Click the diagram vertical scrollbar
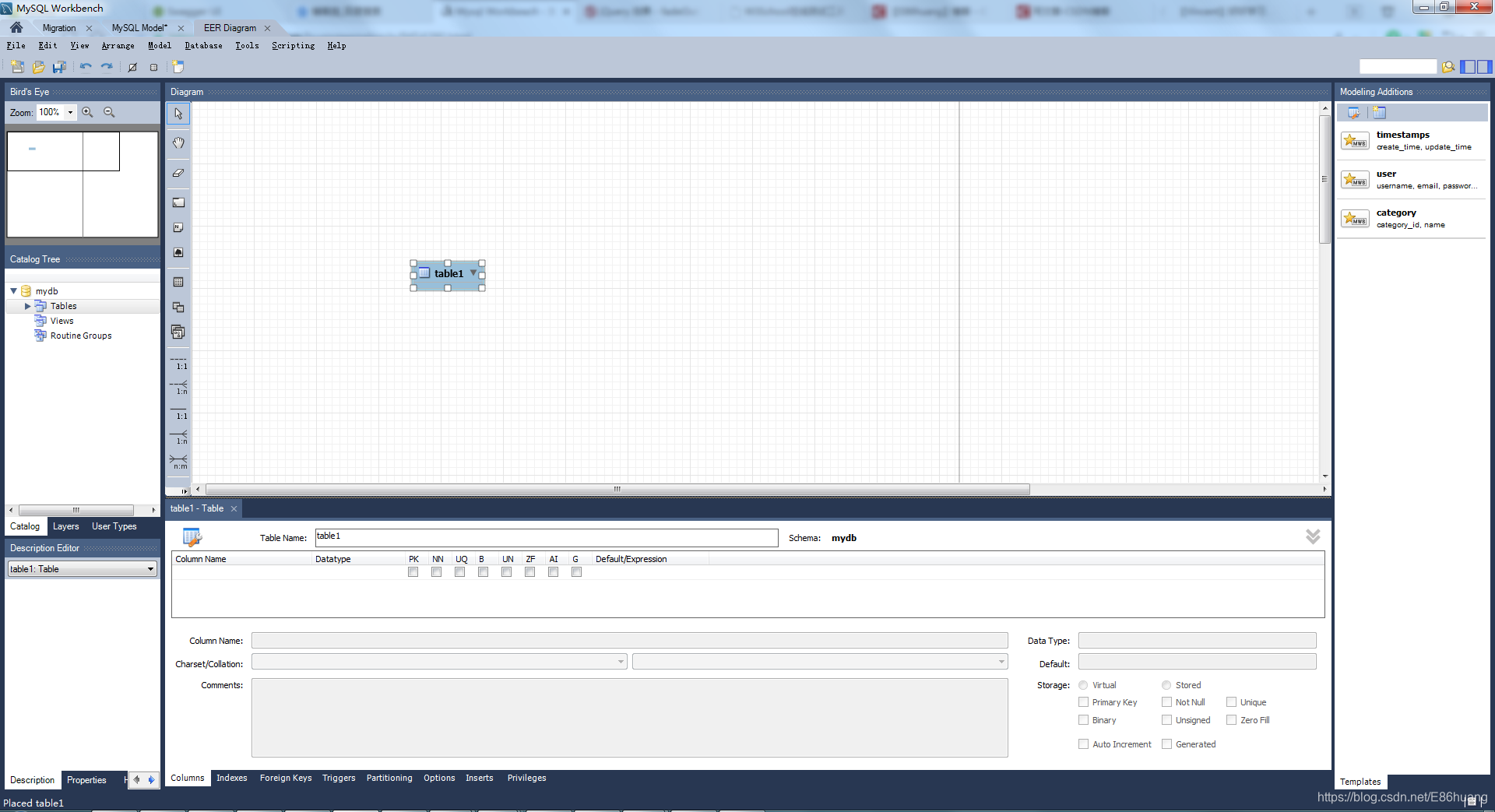This screenshot has height=812, width=1495. [x=1324, y=179]
